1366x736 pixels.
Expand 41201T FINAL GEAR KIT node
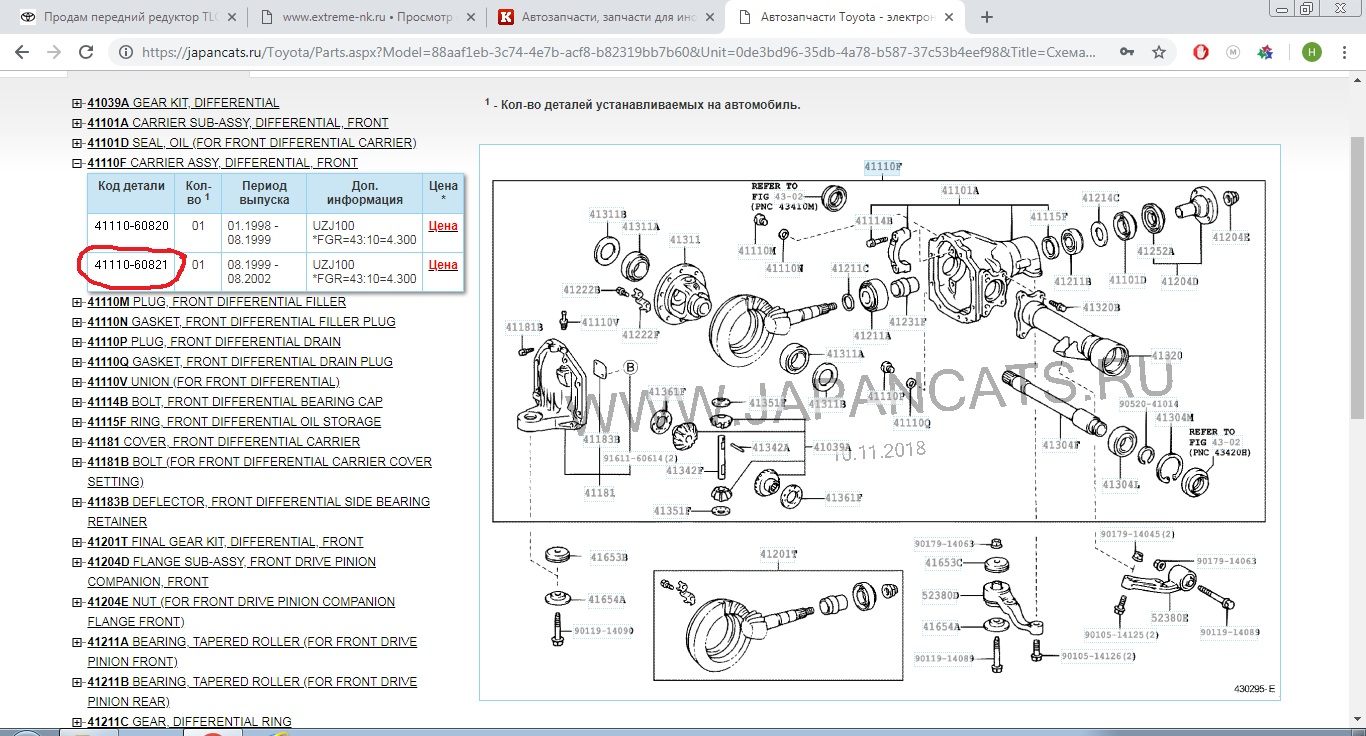(x=77, y=542)
